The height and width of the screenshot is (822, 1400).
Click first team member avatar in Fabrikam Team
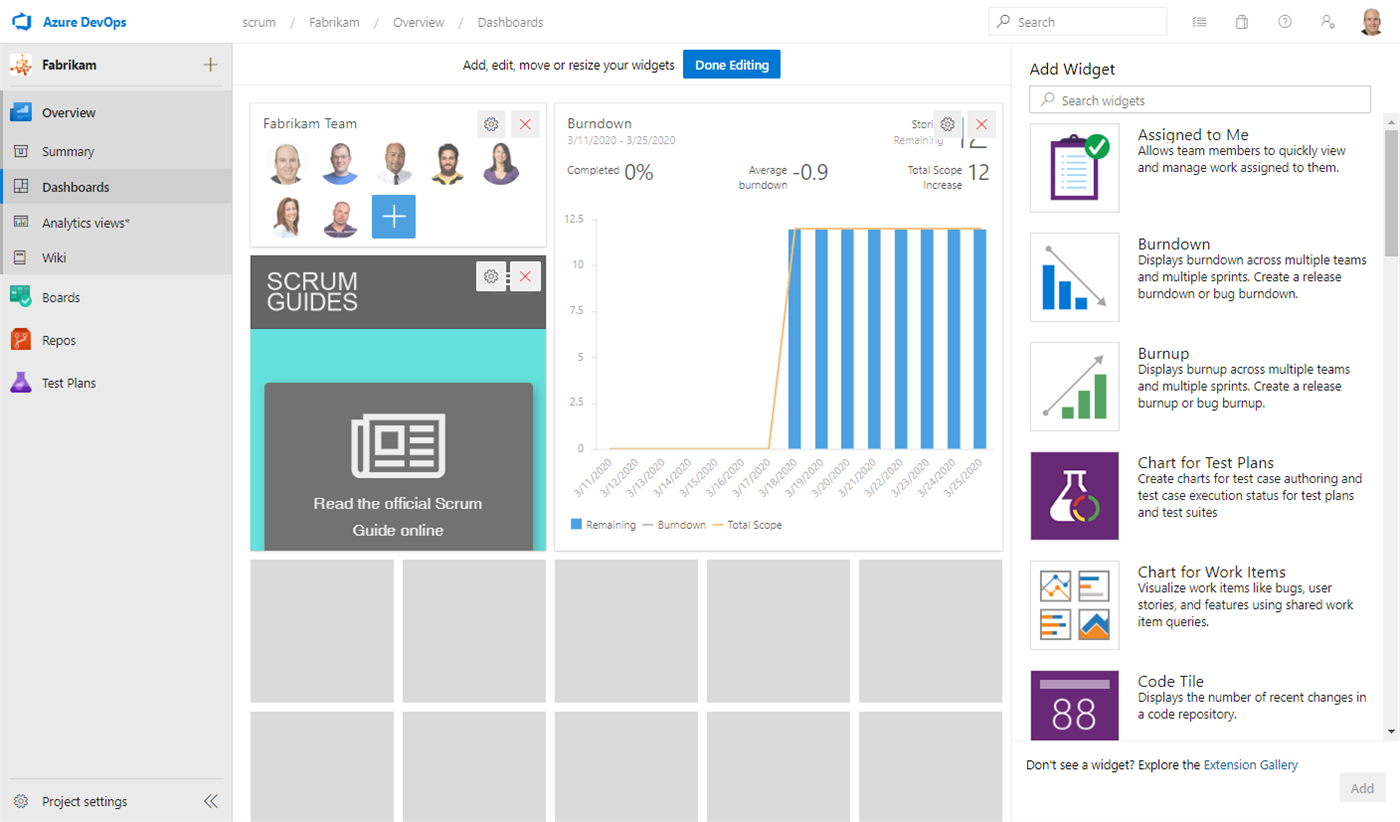click(286, 164)
